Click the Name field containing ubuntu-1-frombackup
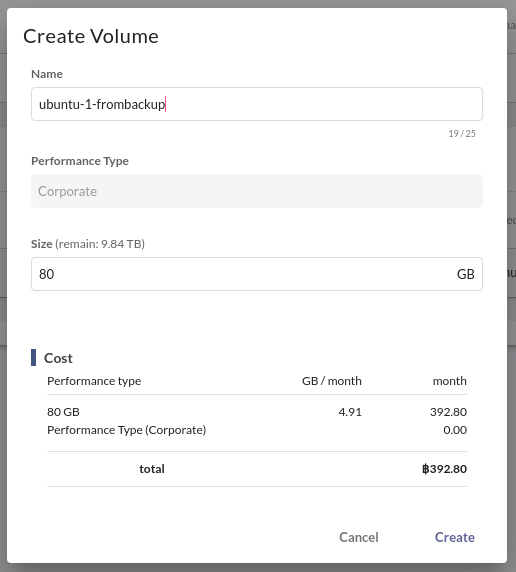Viewport: 516px width, 572px height. click(x=257, y=104)
